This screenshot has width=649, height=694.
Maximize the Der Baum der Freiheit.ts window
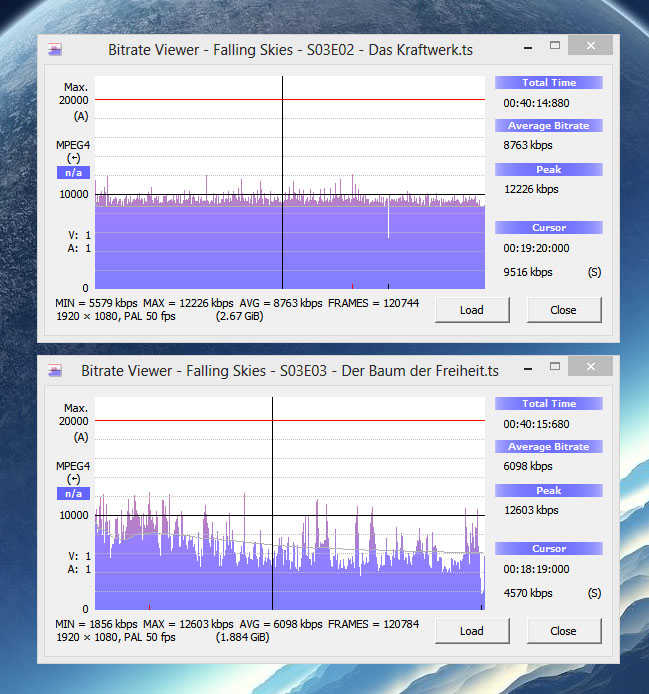tap(555, 367)
